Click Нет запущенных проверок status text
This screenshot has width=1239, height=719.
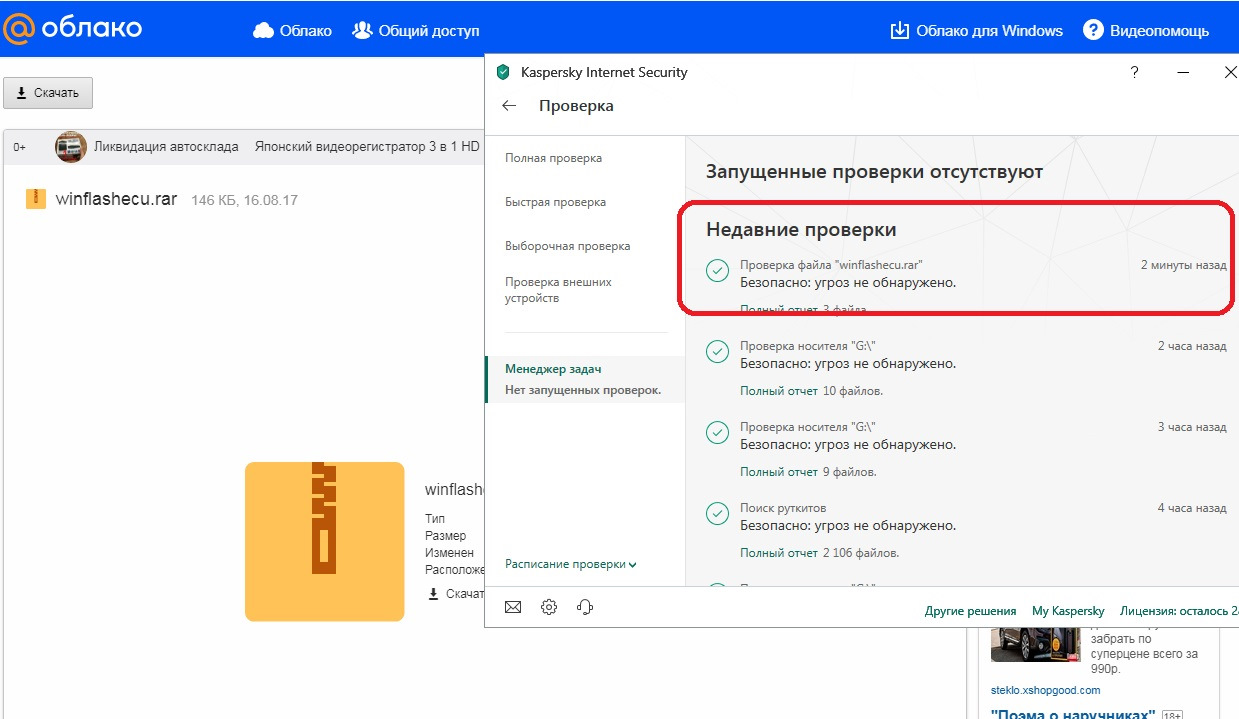[x=583, y=390]
